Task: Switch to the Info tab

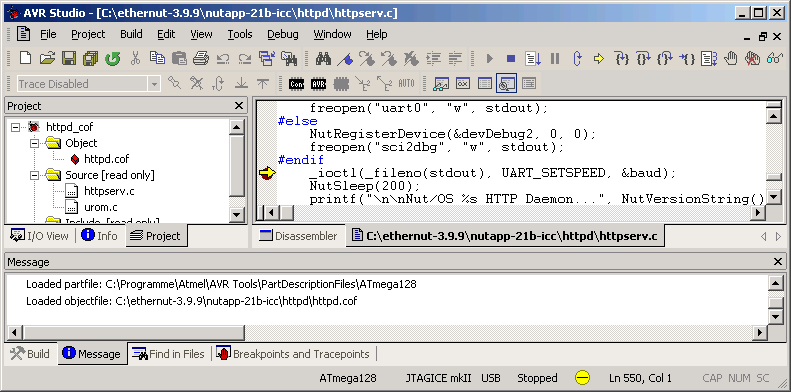Action: pyautogui.click(x=99, y=236)
